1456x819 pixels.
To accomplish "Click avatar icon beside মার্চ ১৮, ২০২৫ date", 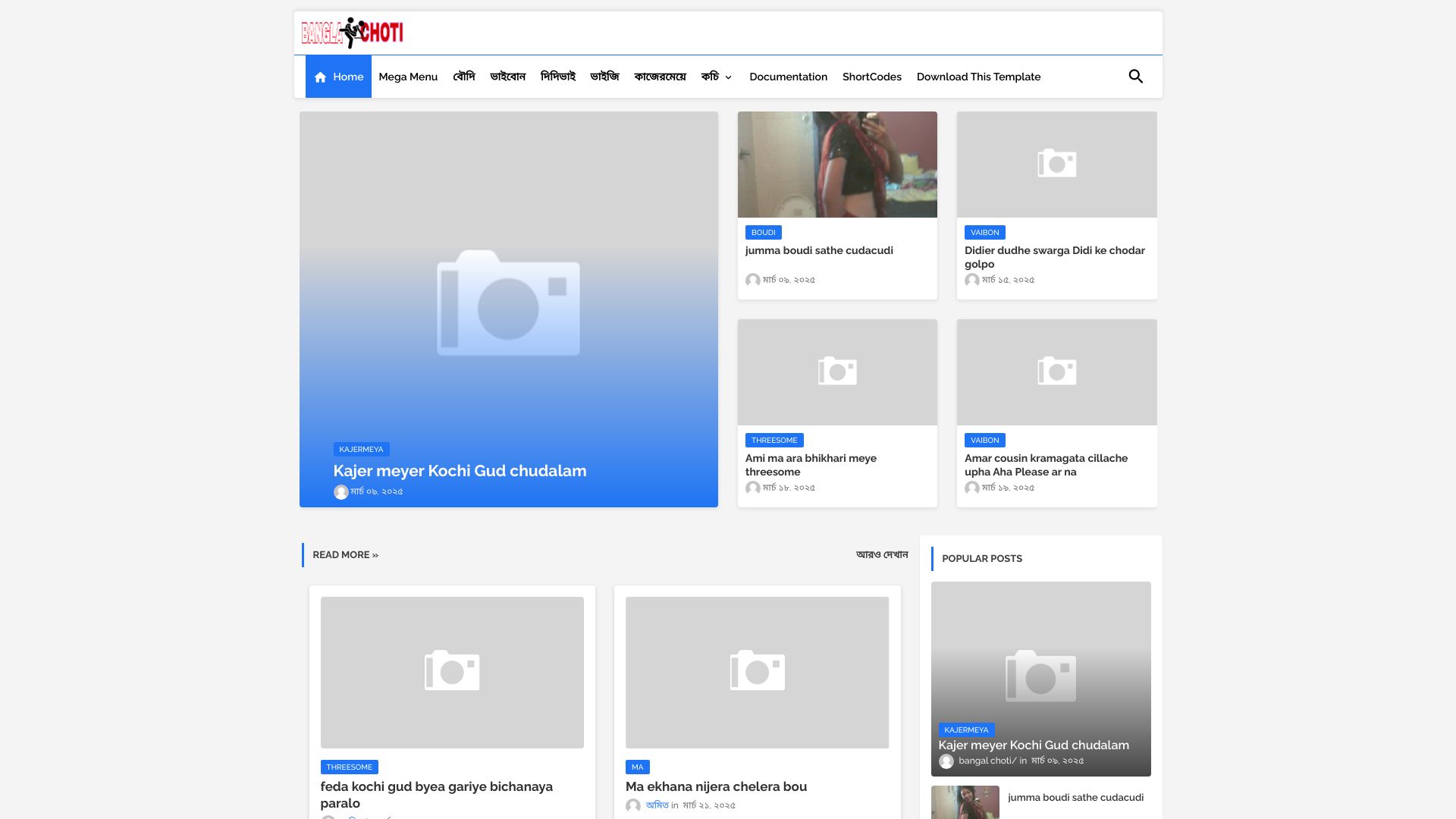I will [x=752, y=488].
